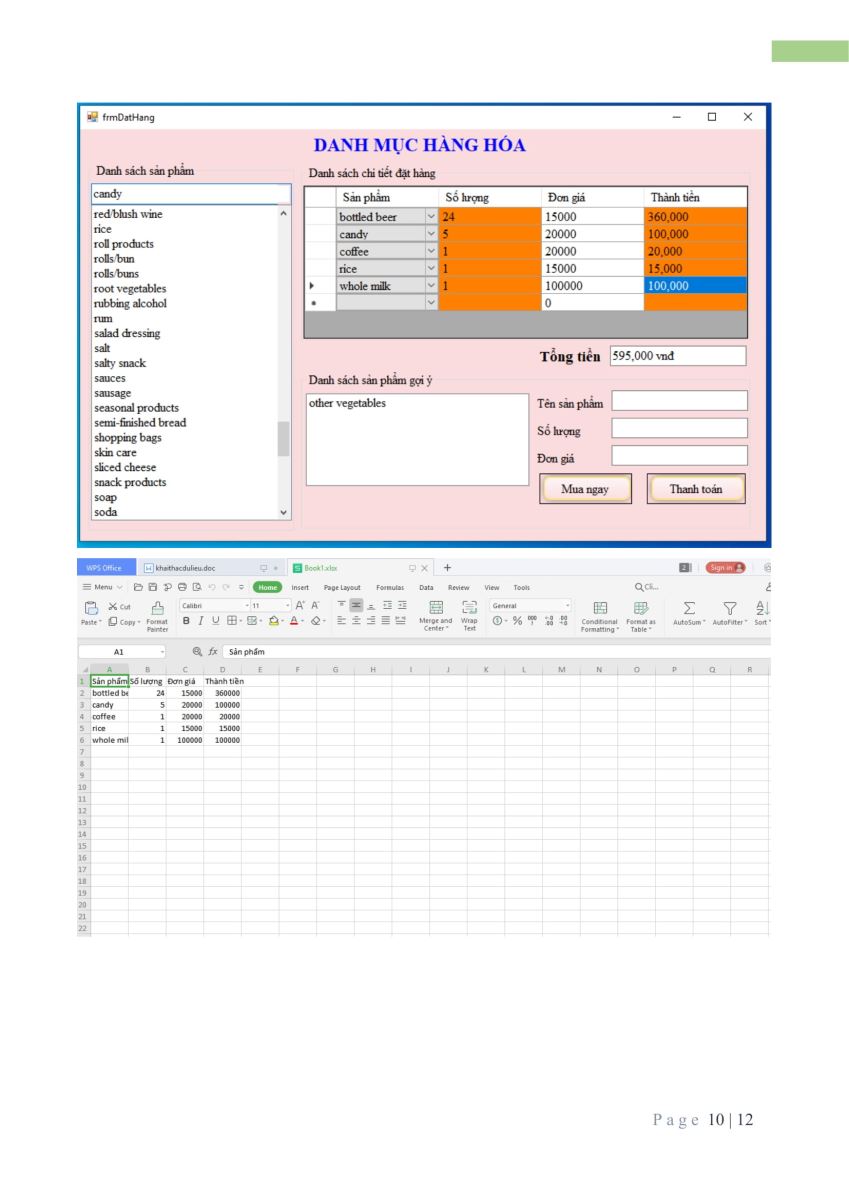Click the Increase font size icon
This screenshot has height=1200, width=849.
click(x=300, y=606)
